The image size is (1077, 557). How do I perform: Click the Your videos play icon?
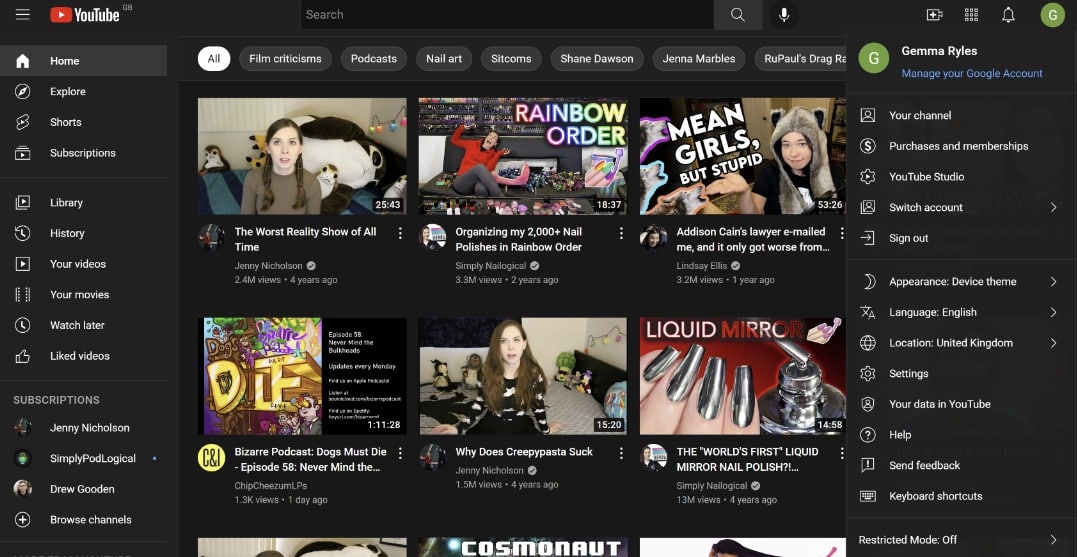(x=23, y=264)
